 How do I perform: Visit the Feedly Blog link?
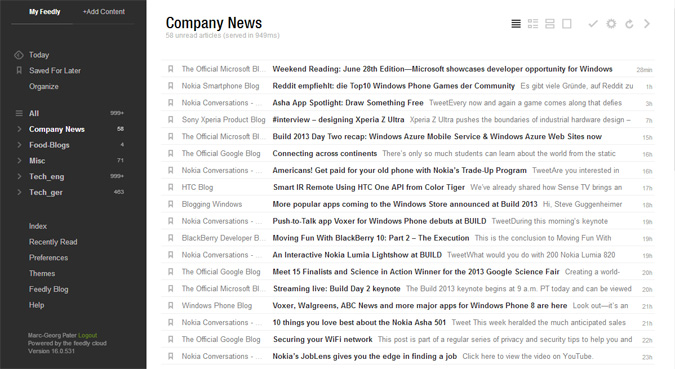(x=49, y=289)
